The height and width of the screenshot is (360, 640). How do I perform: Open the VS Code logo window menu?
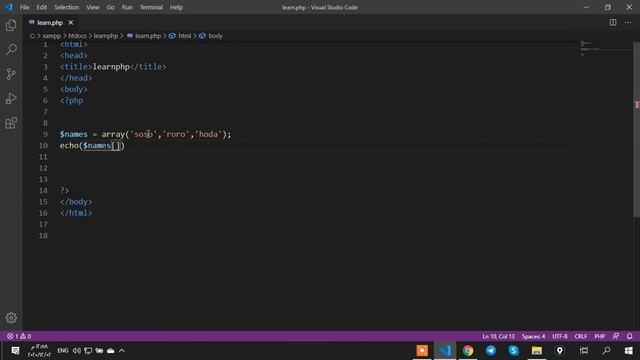(x=9, y=7)
